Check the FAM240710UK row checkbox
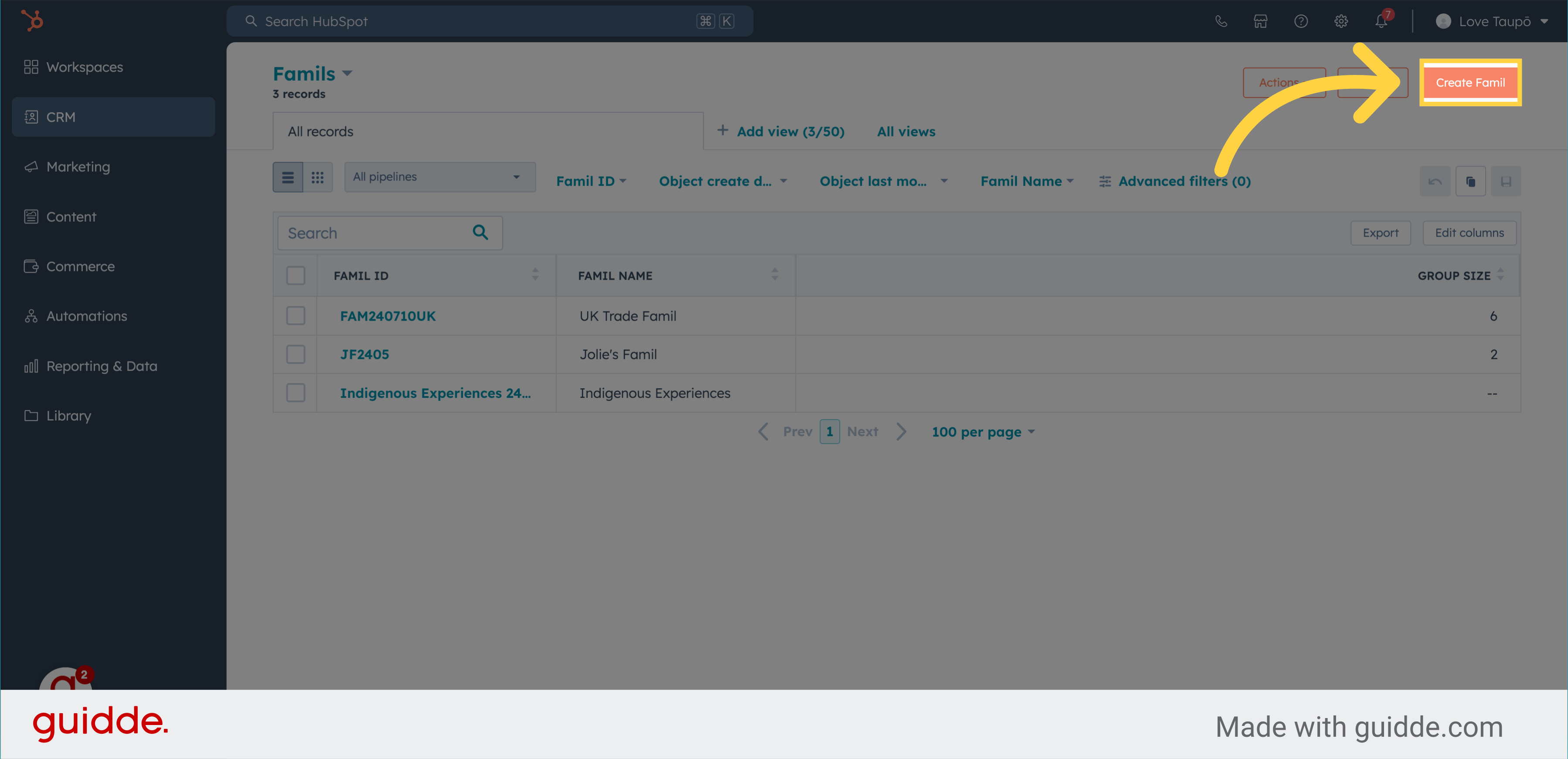 [x=296, y=315]
